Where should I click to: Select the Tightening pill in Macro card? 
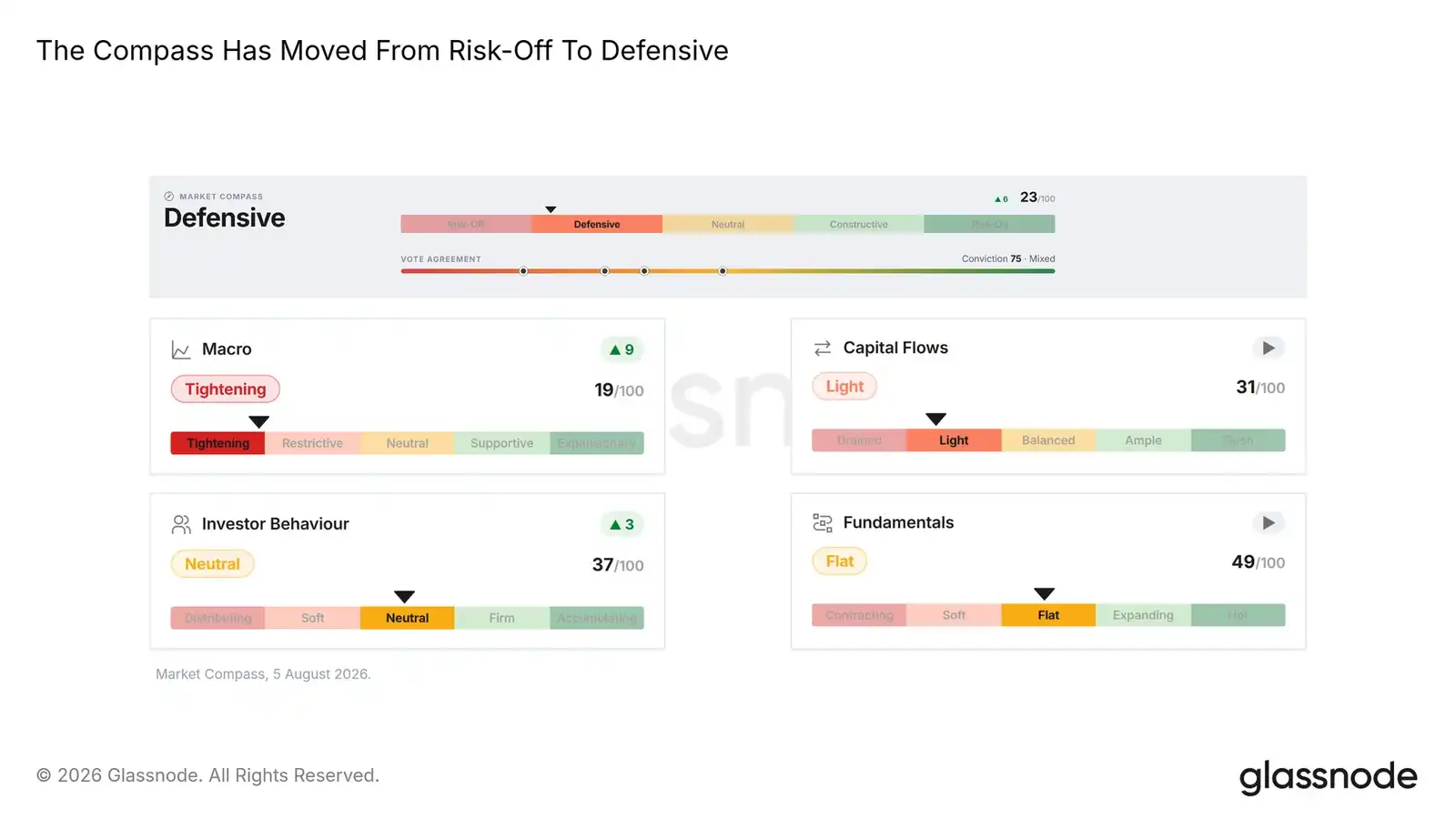click(226, 389)
